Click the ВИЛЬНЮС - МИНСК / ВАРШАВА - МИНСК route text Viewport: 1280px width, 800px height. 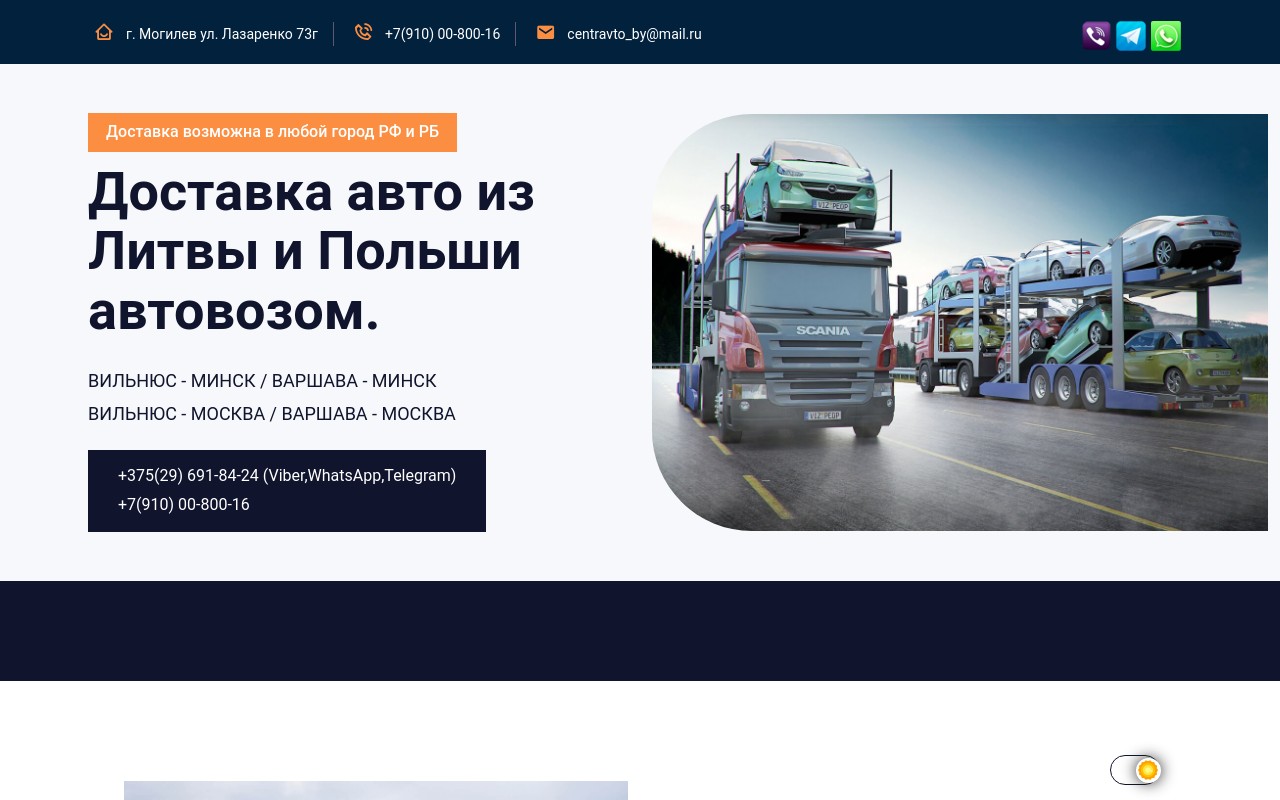coord(262,381)
